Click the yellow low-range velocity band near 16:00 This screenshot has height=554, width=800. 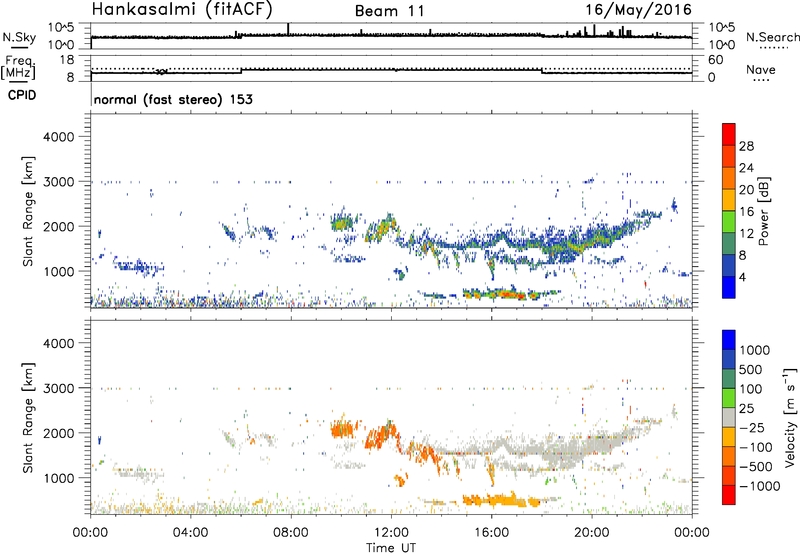click(503, 500)
